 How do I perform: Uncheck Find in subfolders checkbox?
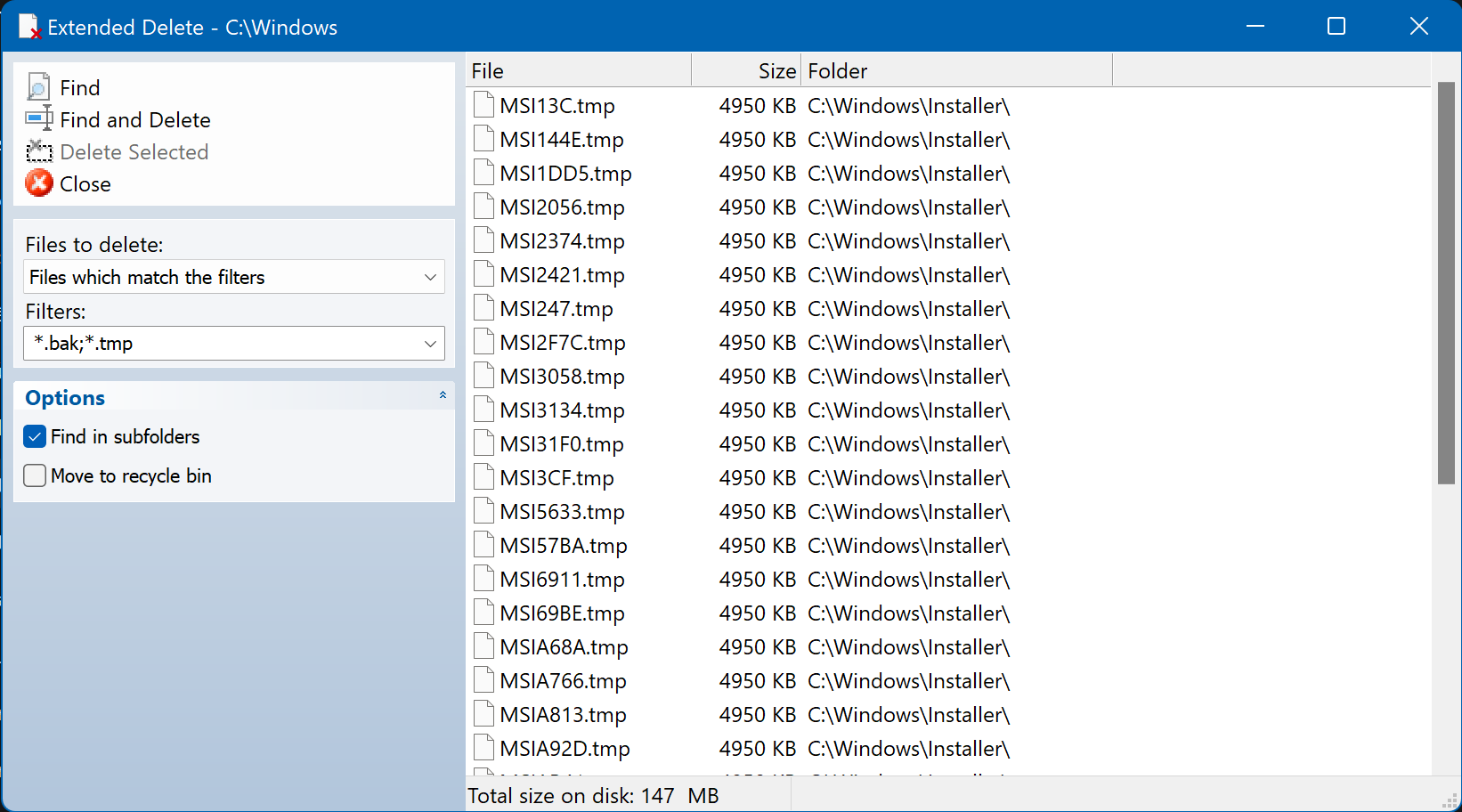pos(35,436)
